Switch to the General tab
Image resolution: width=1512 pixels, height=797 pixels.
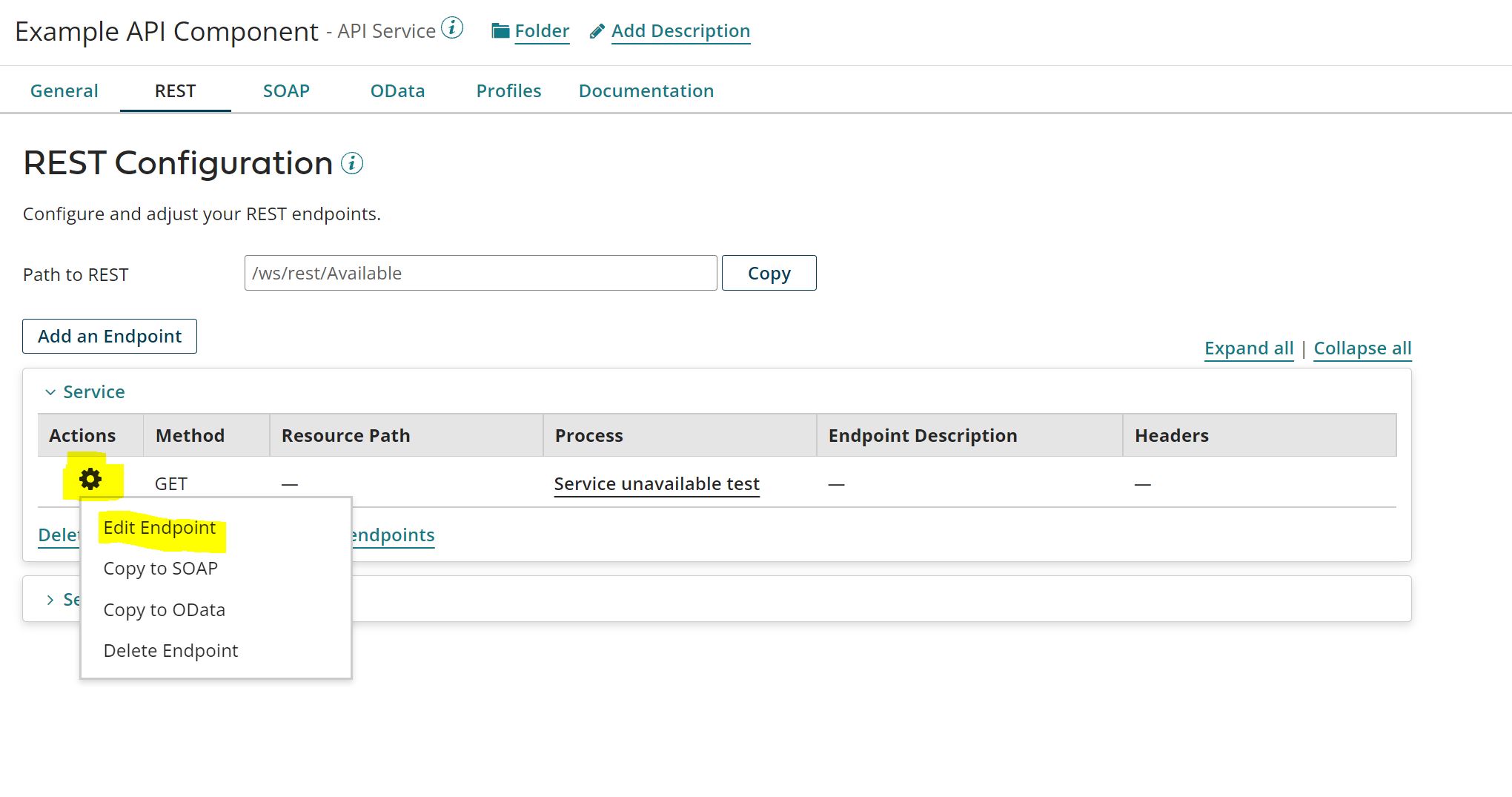(x=64, y=91)
